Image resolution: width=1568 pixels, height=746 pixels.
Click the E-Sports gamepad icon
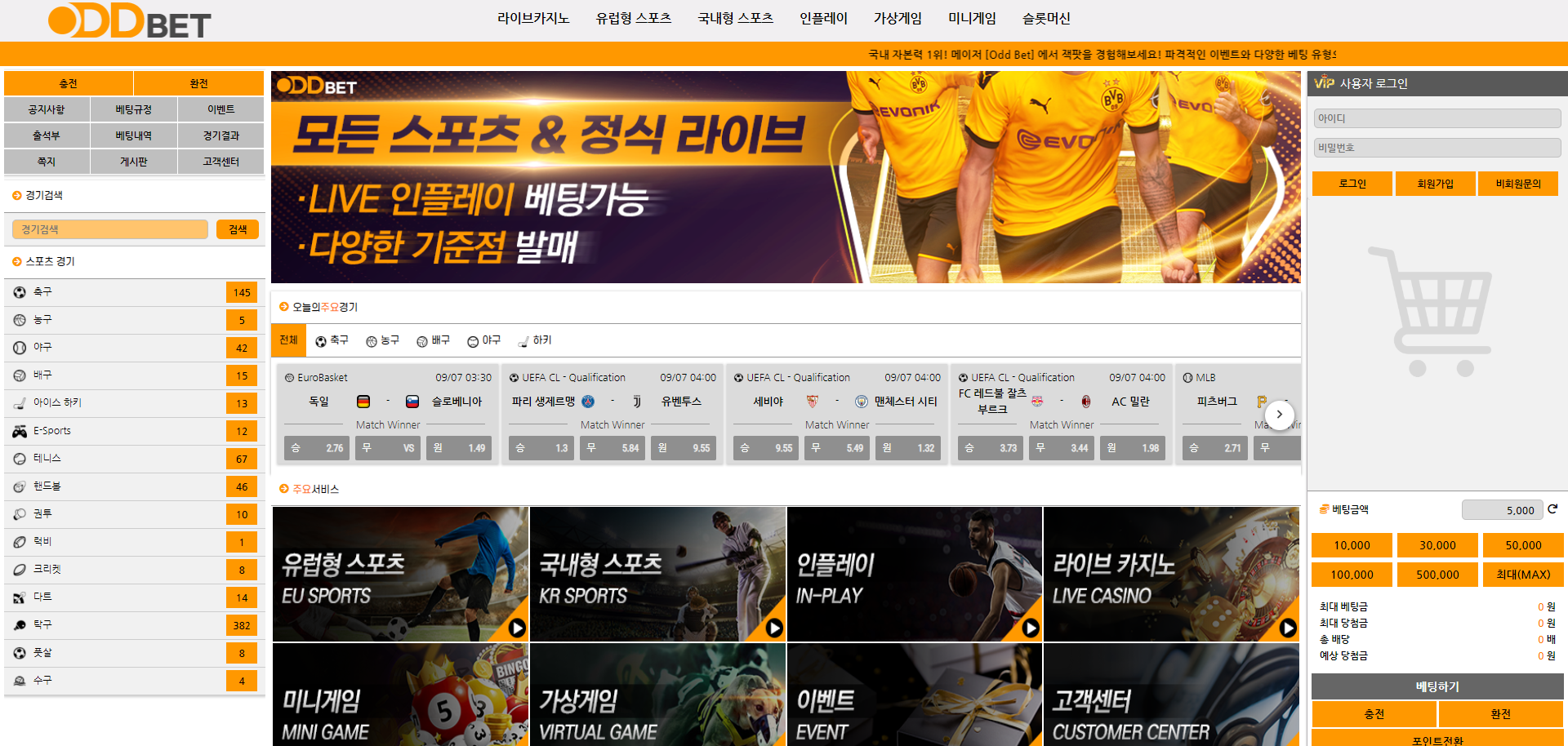(x=20, y=431)
